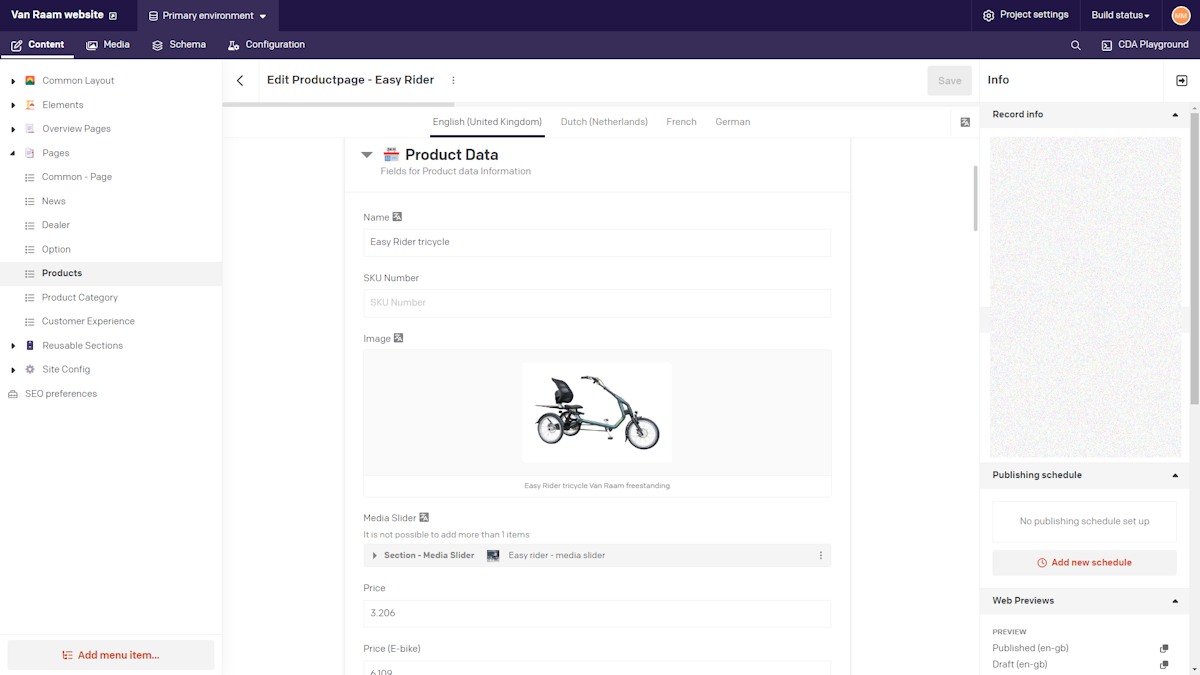Open the Build status dropdown
Screen dimensions: 1200x675
(1120, 16)
